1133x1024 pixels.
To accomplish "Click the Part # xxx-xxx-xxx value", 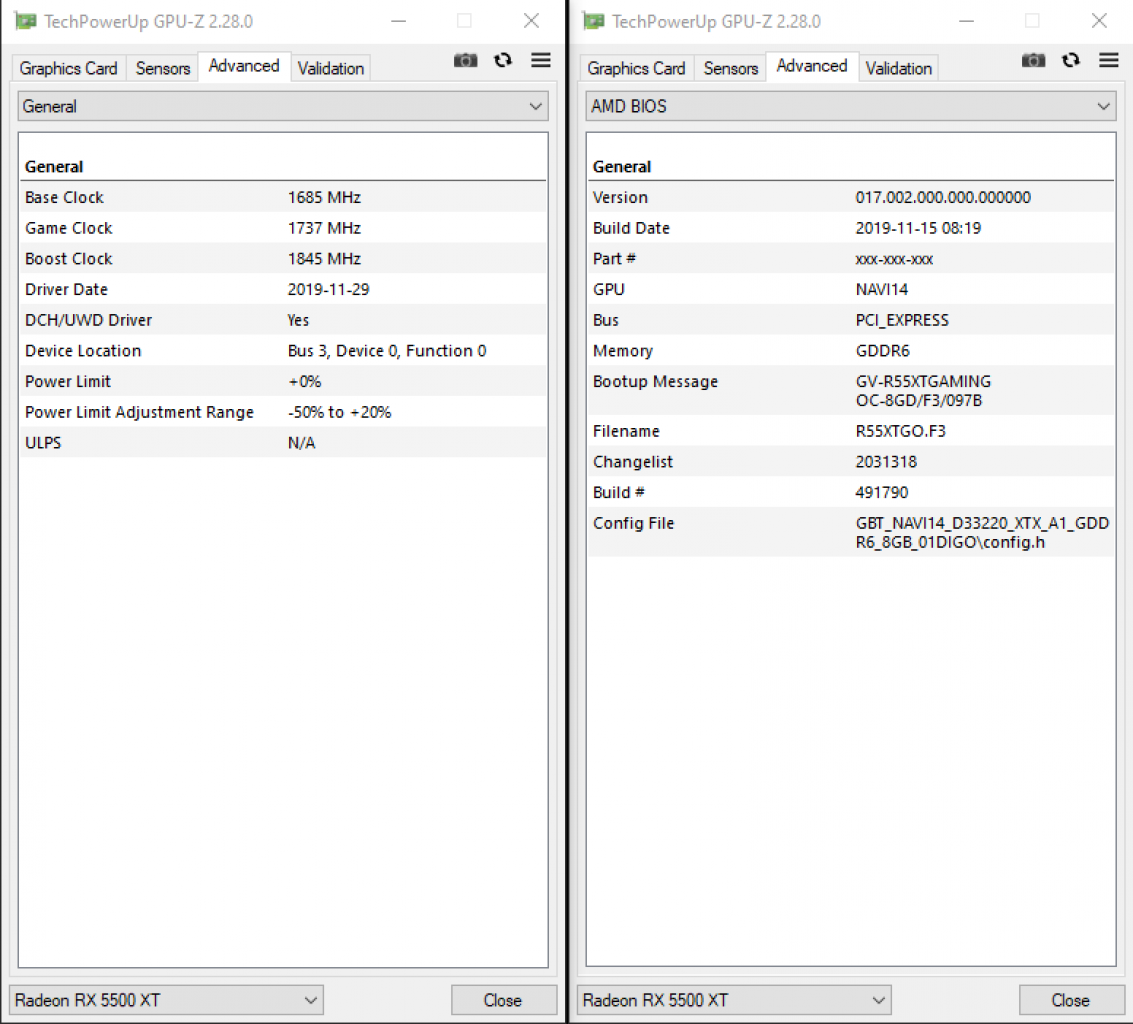I will pyautogui.click(x=895, y=259).
